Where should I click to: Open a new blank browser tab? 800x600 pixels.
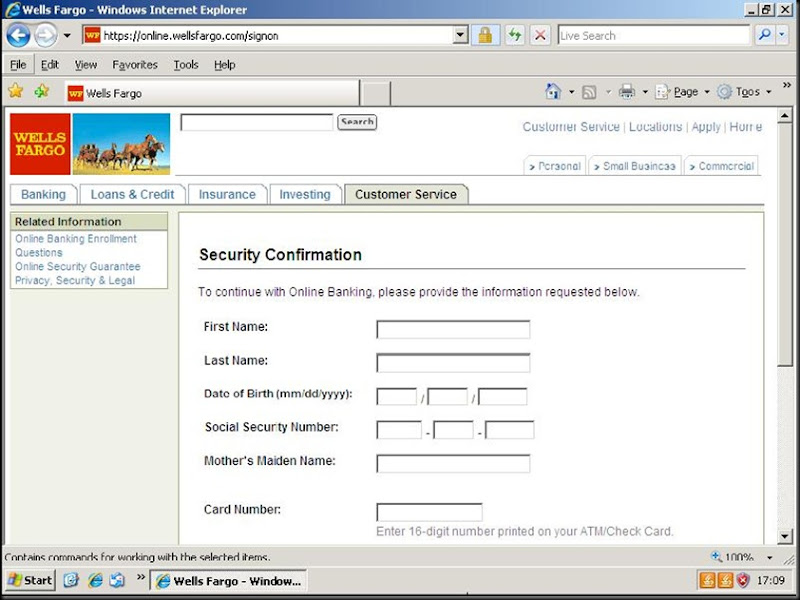coord(376,94)
